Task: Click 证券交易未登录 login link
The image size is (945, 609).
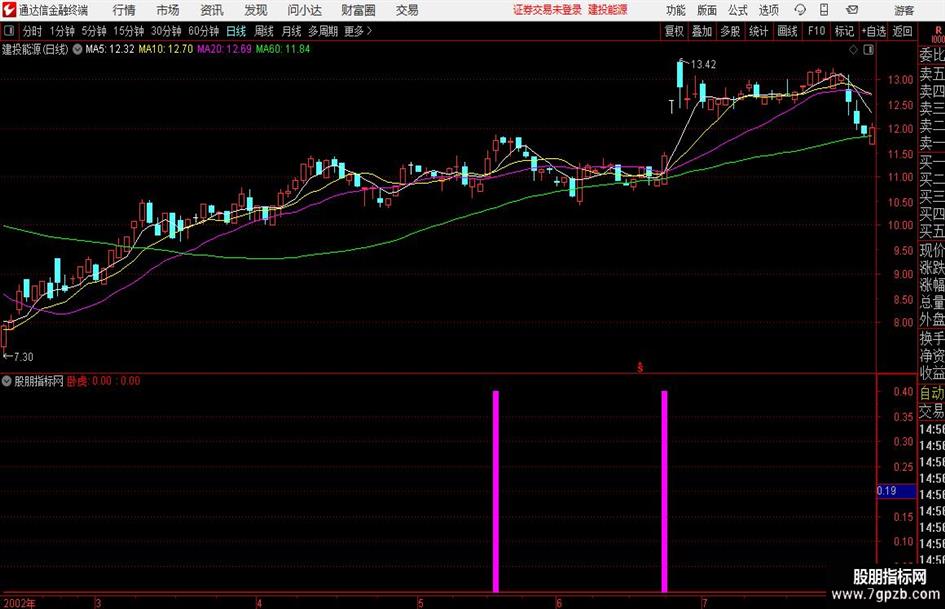Action: pos(547,10)
